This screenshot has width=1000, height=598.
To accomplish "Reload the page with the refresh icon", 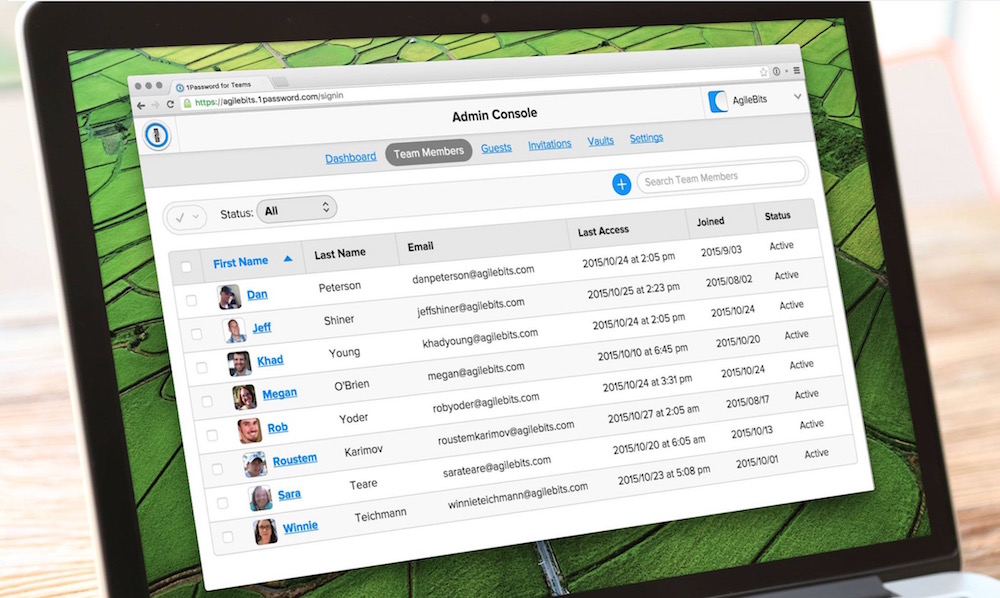I will point(170,104).
